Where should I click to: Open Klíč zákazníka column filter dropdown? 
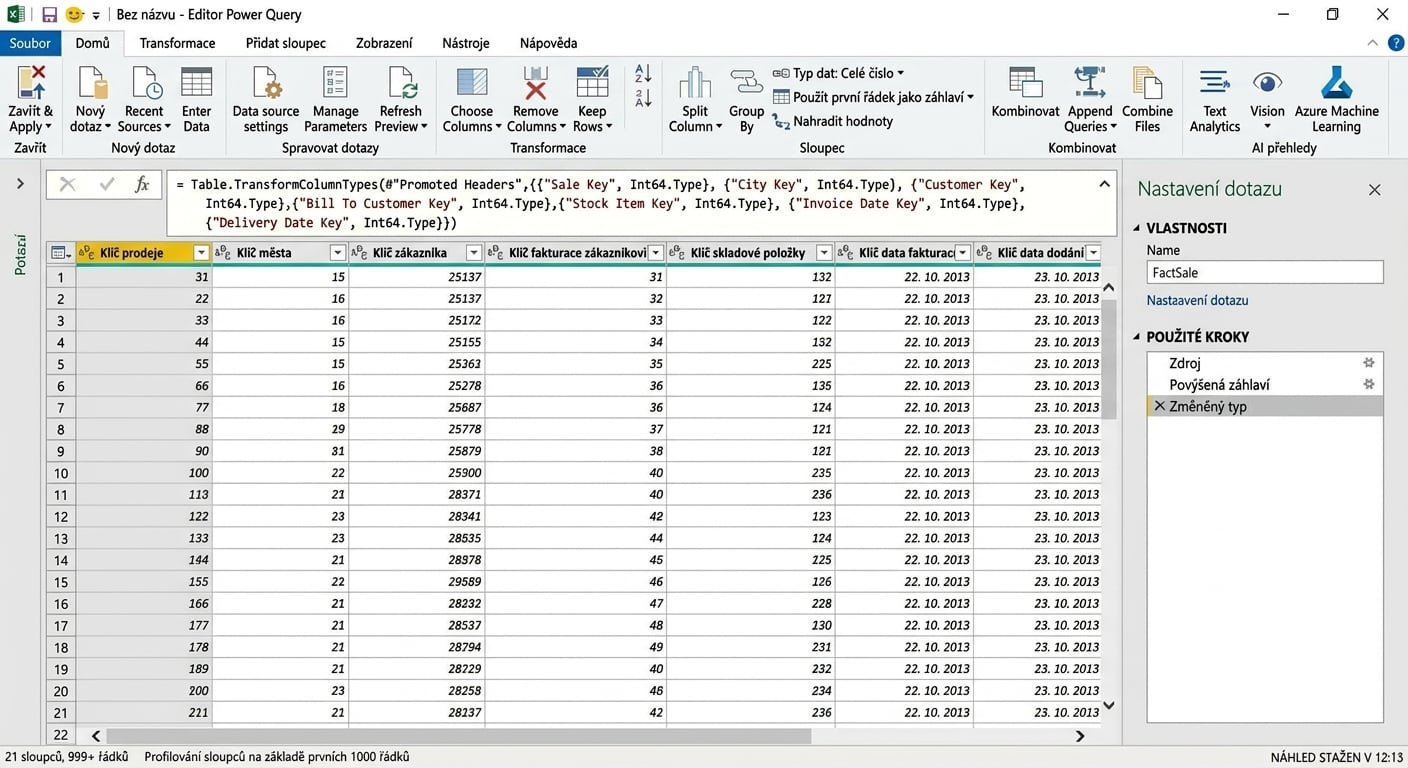pyautogui.click(x=474, y=253)
